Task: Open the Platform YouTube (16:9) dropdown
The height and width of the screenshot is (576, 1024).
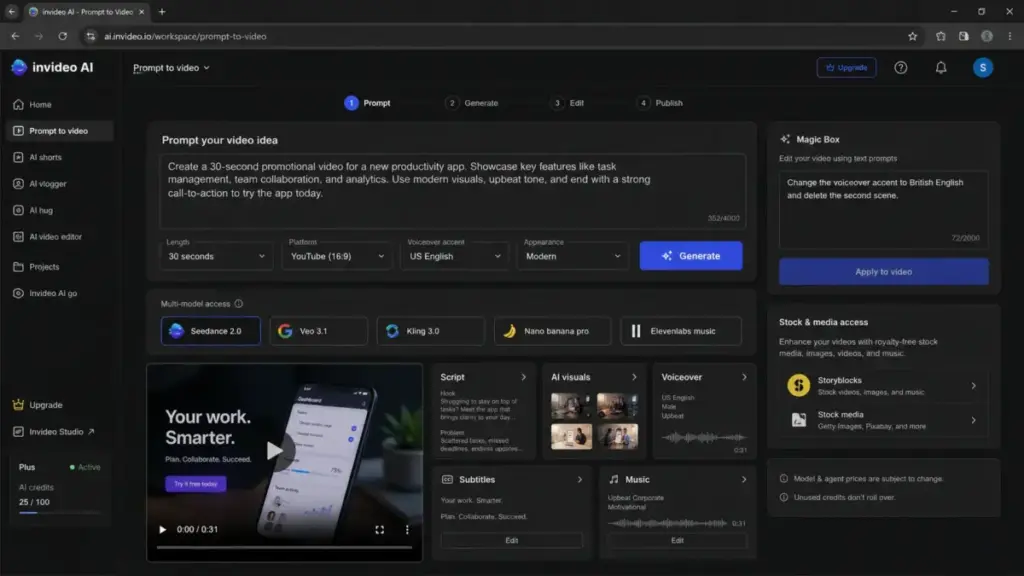Action: click(337, 257)
